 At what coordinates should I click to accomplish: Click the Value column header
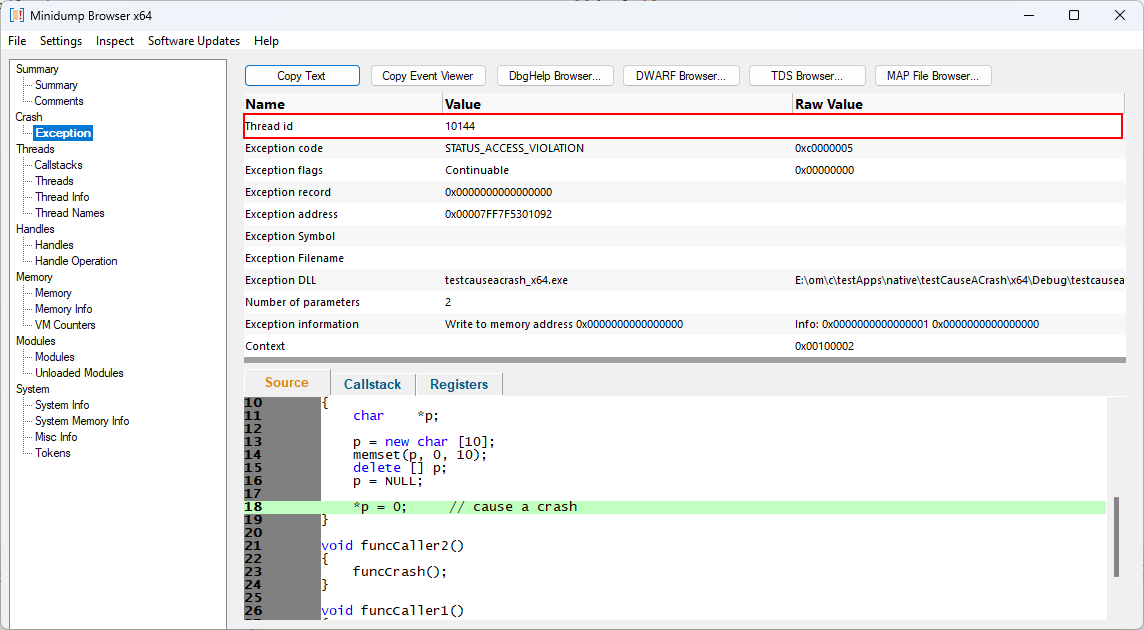coord(617,104)
